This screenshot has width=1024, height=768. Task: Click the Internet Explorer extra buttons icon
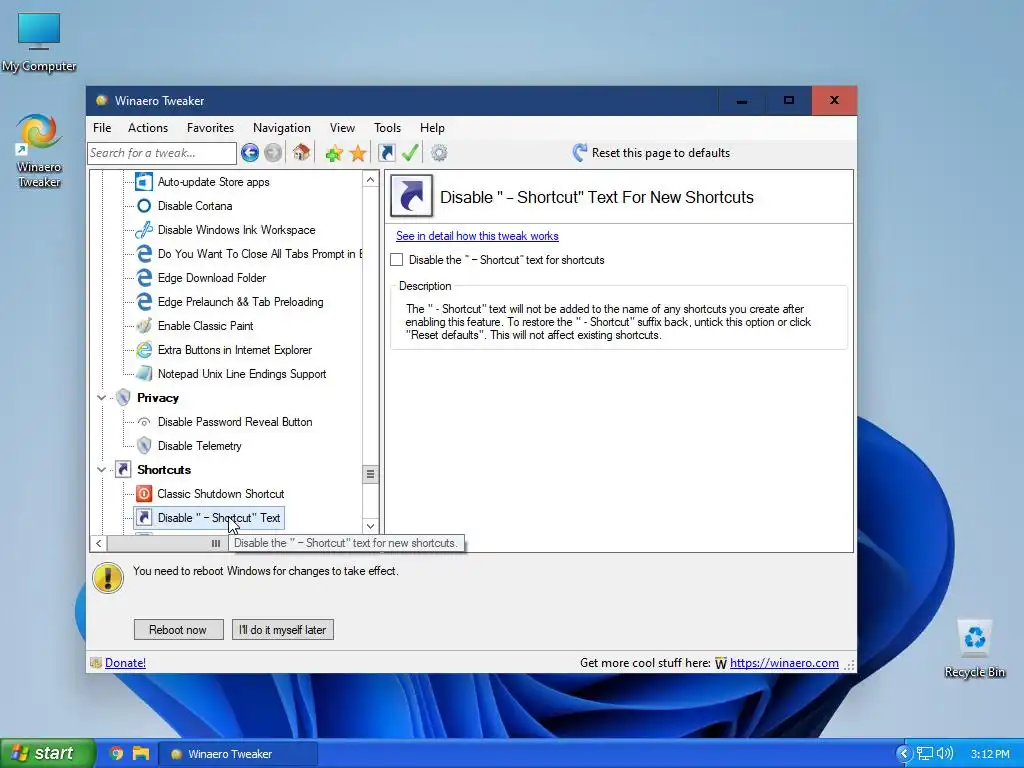click(x=144, y=350)
